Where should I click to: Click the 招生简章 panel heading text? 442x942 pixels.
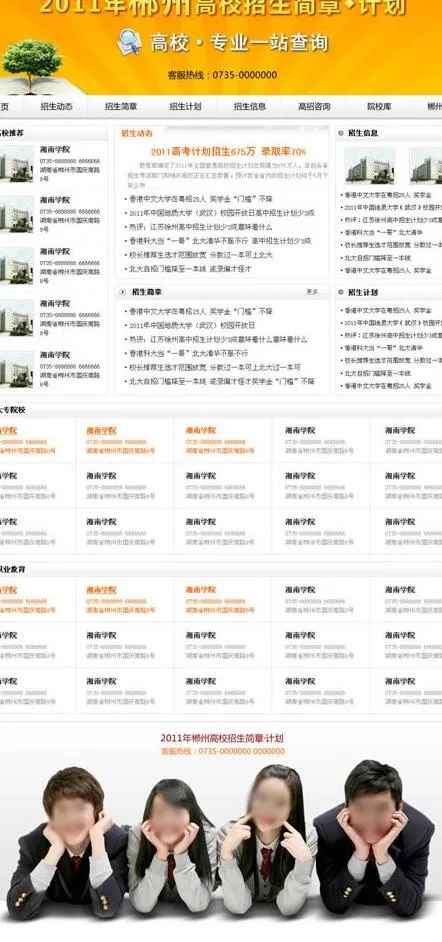pyautogui.click(x=147, y=292)
